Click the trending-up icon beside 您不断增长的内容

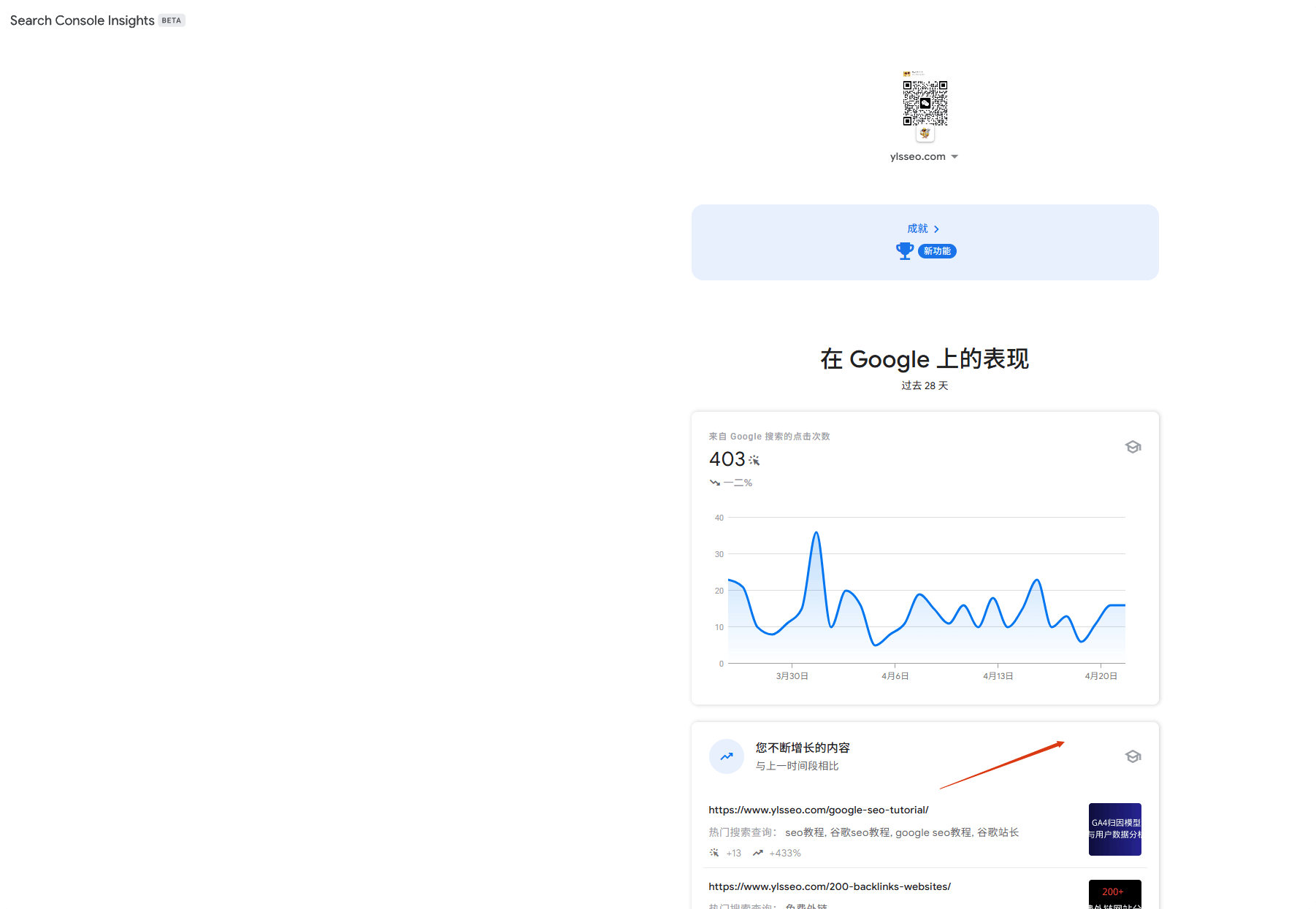pyautogui.click(x=727, y=756)
